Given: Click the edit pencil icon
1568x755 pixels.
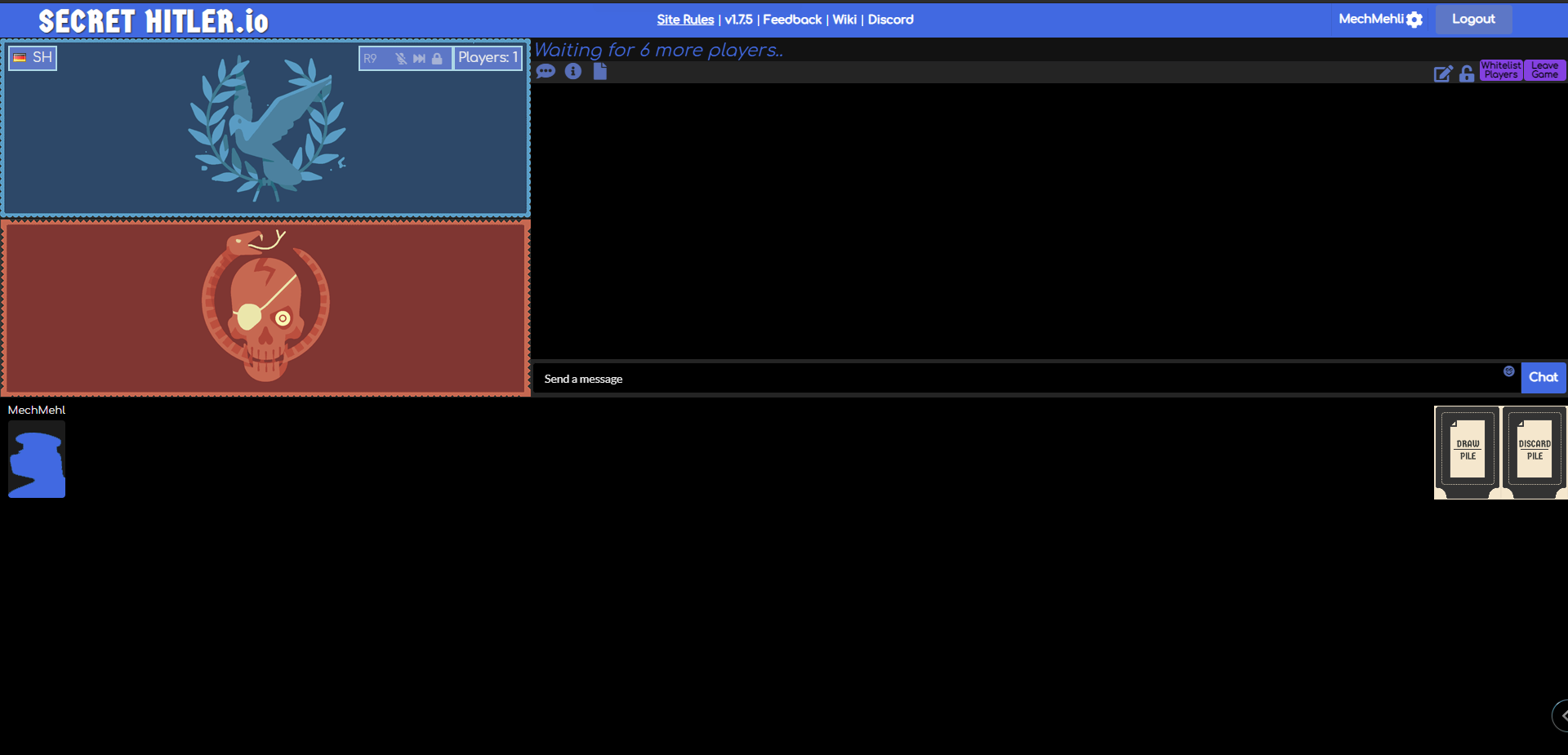Looking at the screenshot, I should tap(1443, 73).
